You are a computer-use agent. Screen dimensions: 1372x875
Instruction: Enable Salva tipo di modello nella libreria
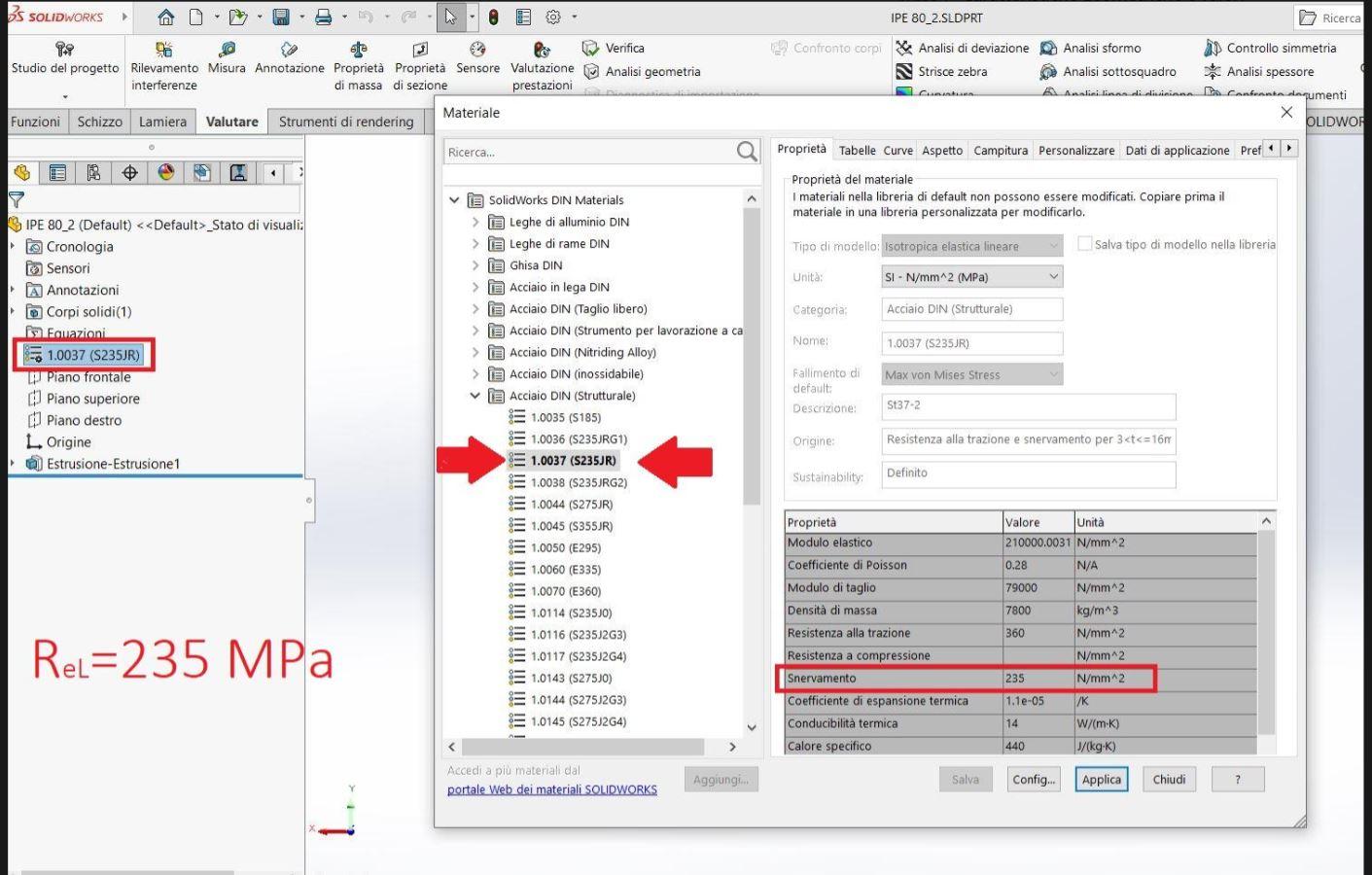pos(1084,244)
